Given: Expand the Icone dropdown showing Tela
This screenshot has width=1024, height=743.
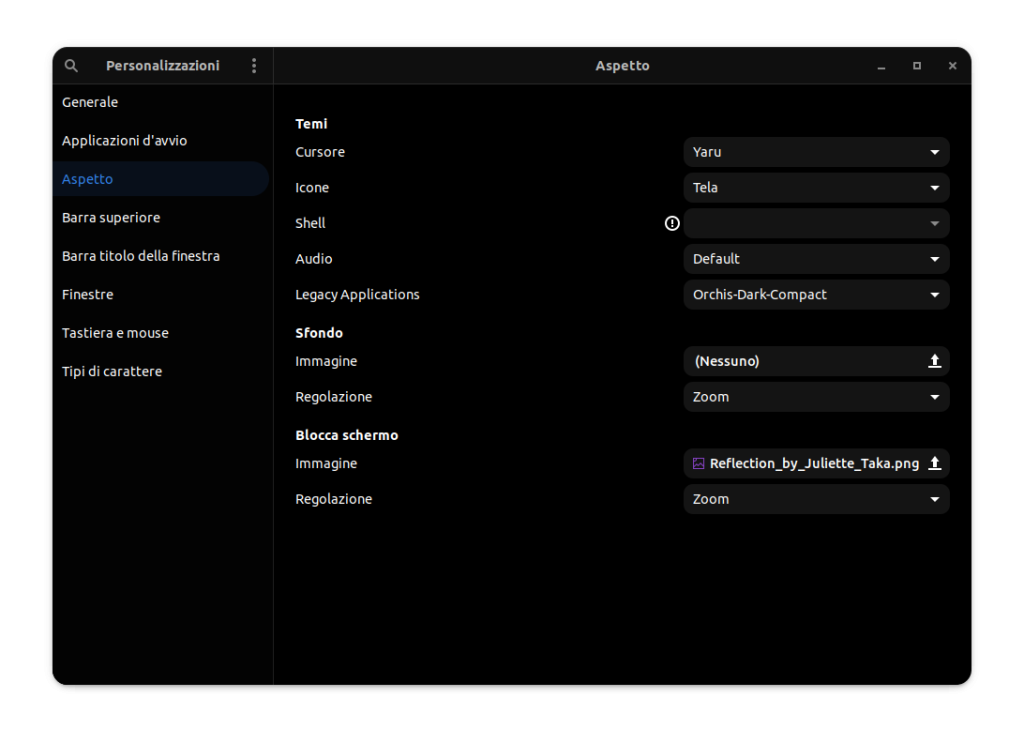Looking at the screenshot, I should click(816, 188).
